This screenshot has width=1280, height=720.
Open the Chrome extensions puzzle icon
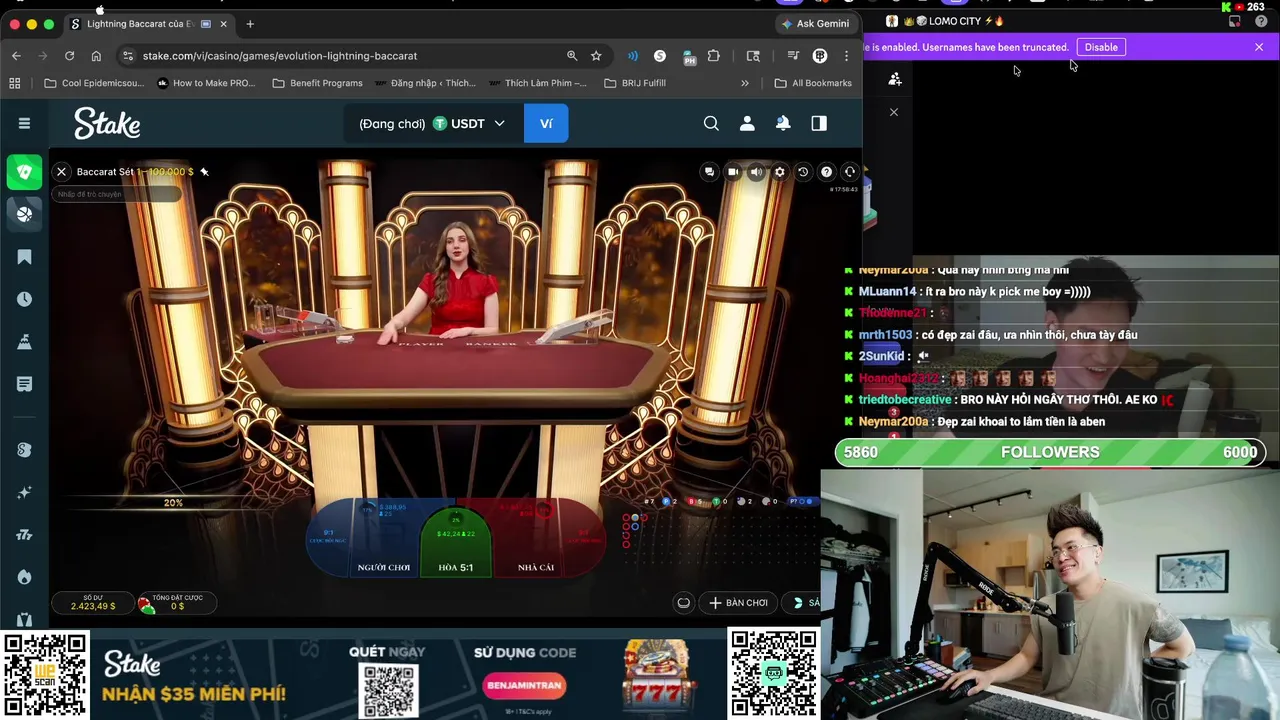[714, 56]
